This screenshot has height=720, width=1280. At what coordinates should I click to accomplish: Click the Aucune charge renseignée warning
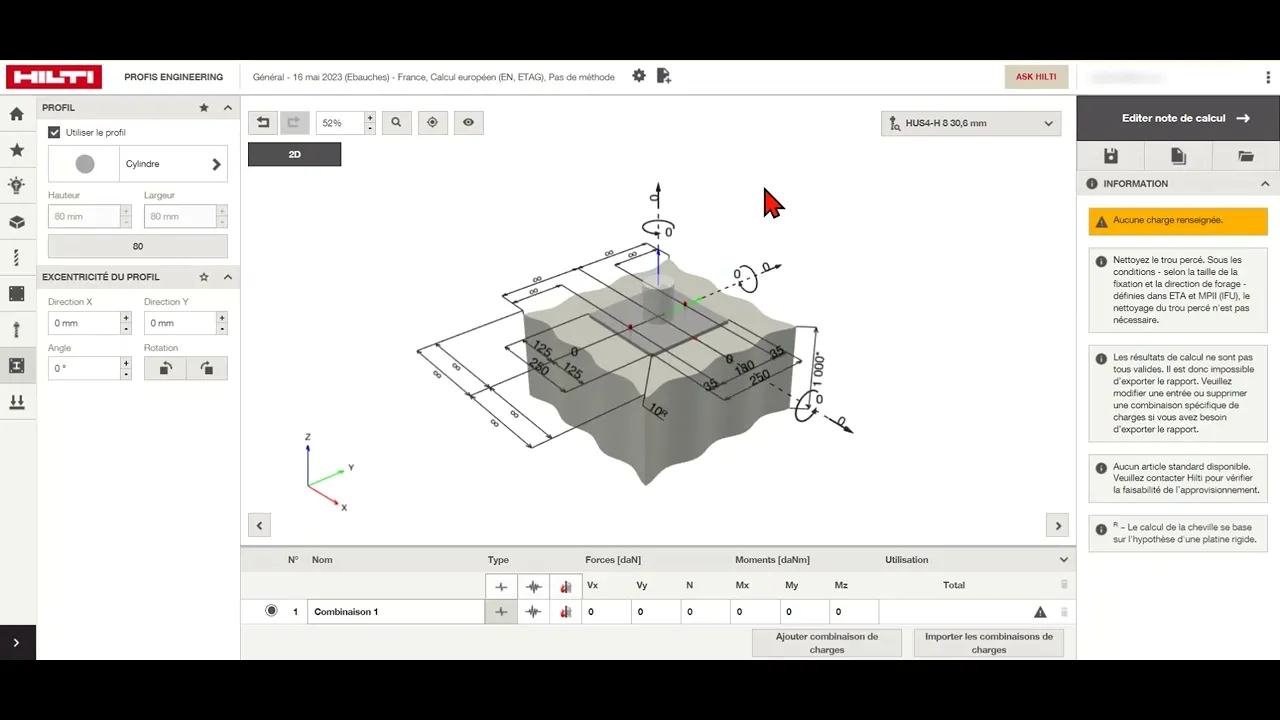click(1178, 221)
